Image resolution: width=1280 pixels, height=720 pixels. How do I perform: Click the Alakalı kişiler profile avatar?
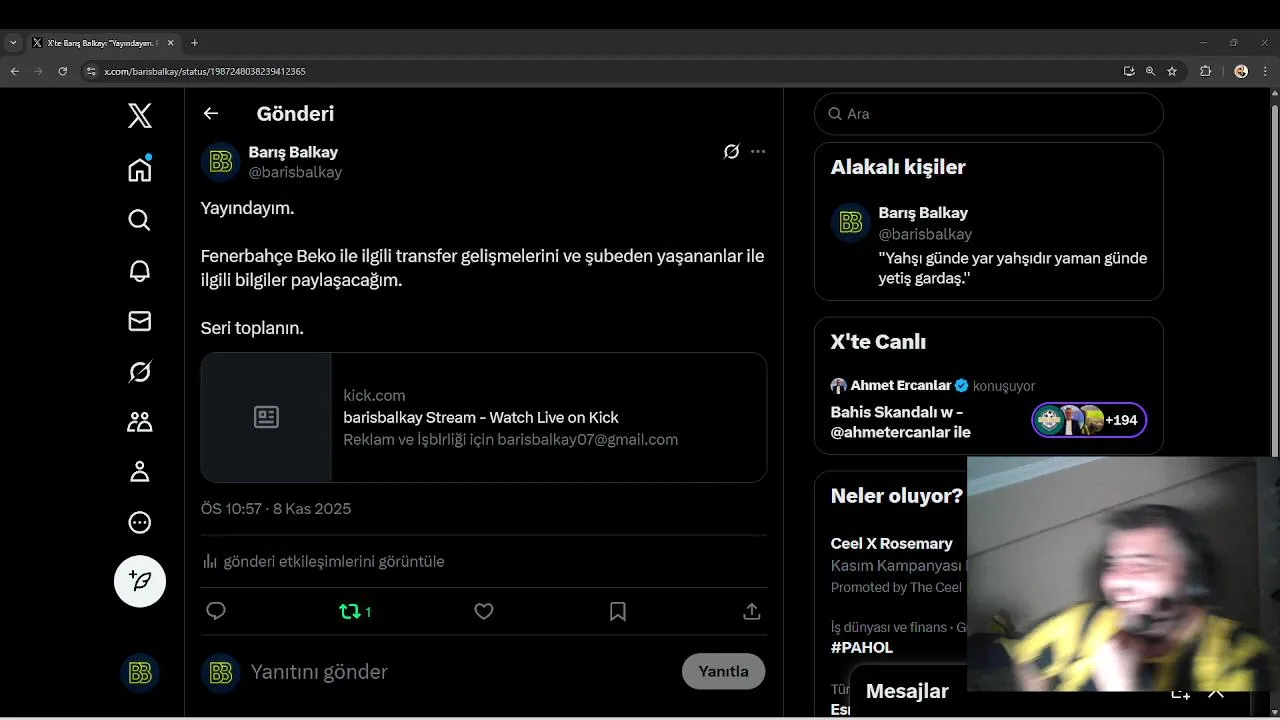(x=850, y=223)
